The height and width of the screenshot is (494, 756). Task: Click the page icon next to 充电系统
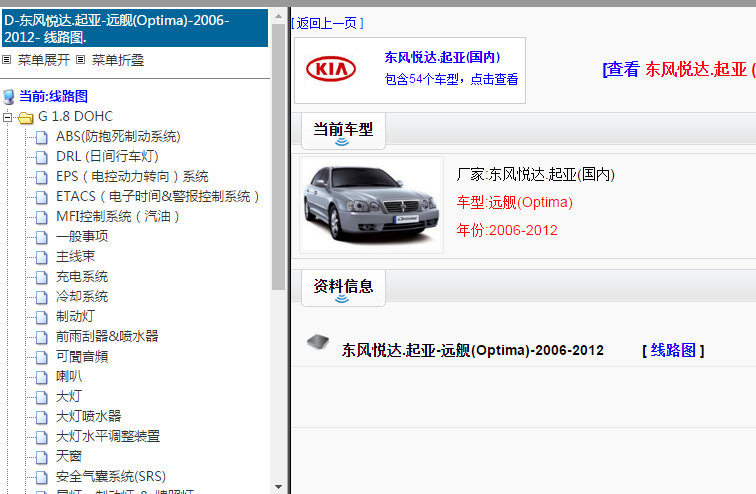coord(42,277)
